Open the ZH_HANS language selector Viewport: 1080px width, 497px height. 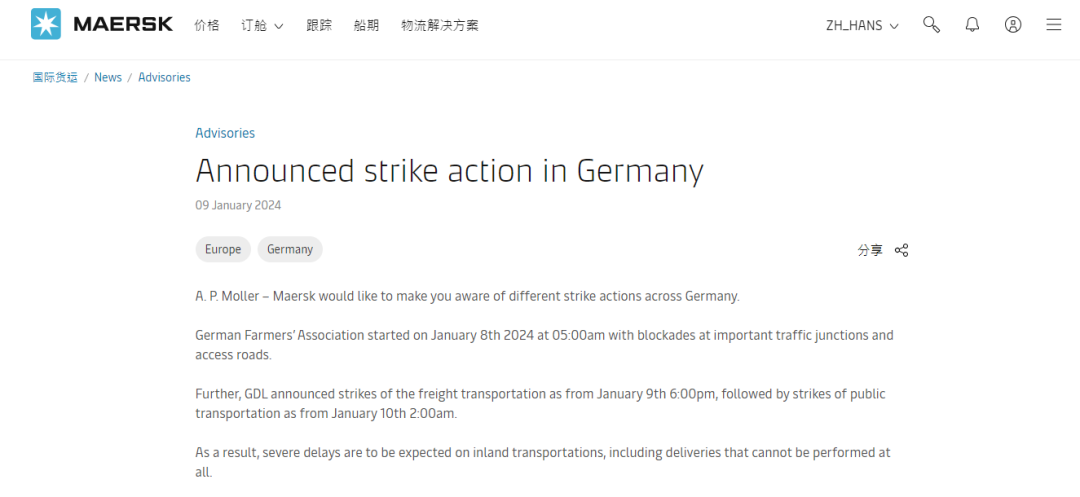862,25
